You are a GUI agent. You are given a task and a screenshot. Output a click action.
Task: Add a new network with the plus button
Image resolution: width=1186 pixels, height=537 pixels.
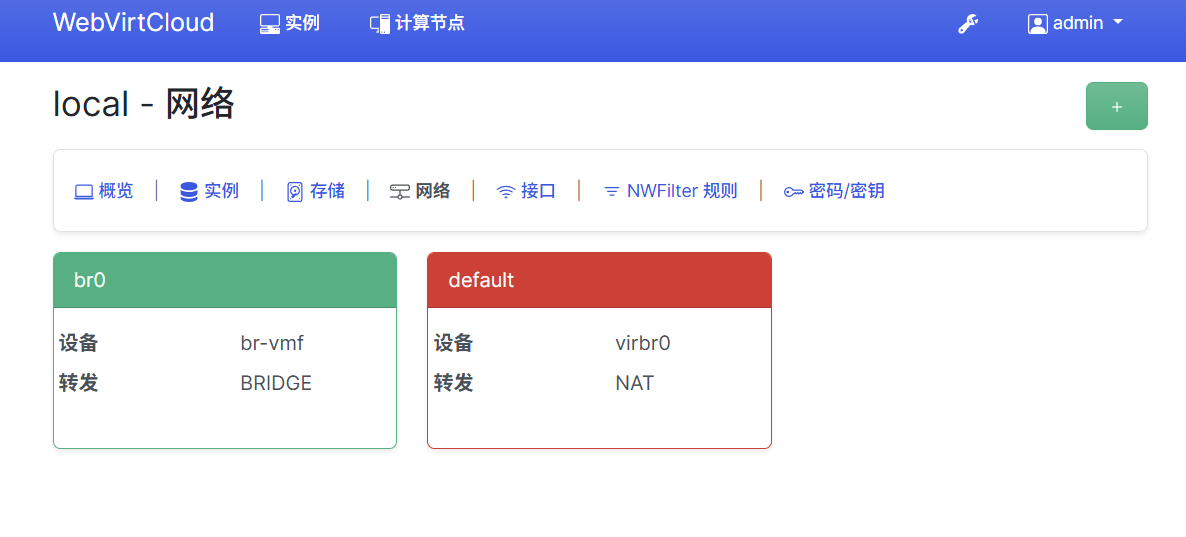[x=1116, y=106]
